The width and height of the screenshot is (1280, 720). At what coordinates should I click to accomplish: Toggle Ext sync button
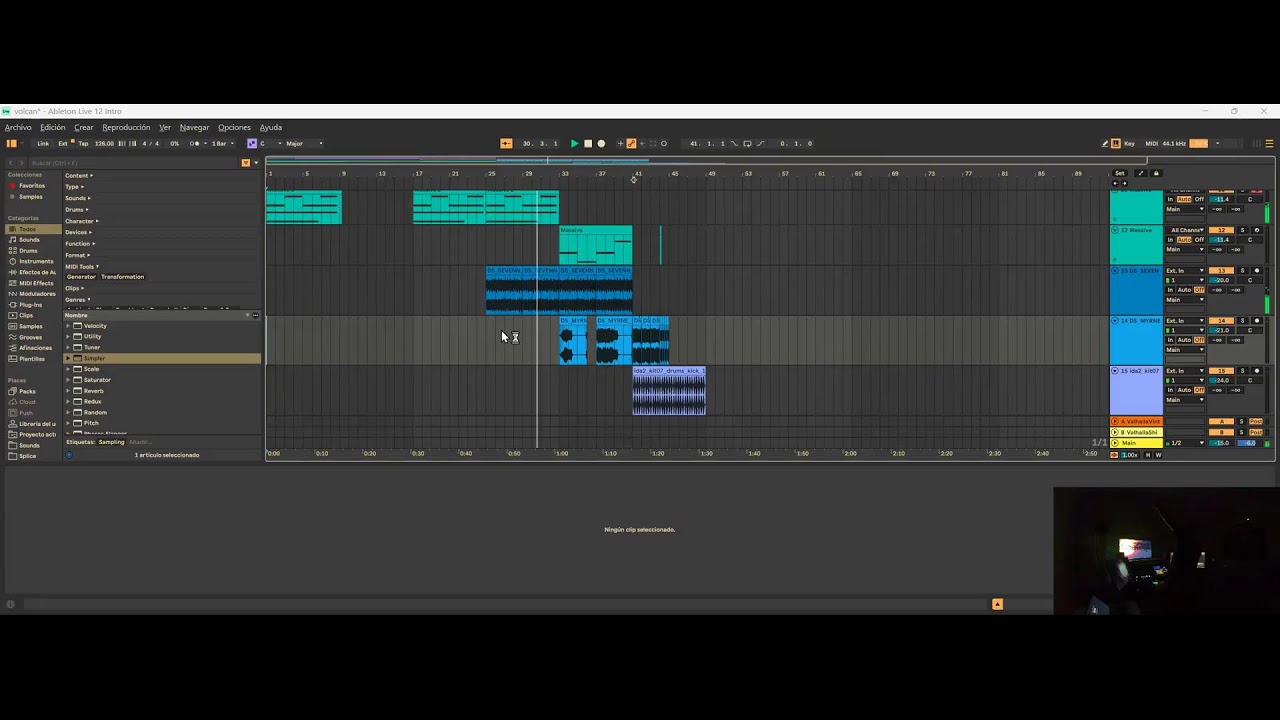[63, 143]
